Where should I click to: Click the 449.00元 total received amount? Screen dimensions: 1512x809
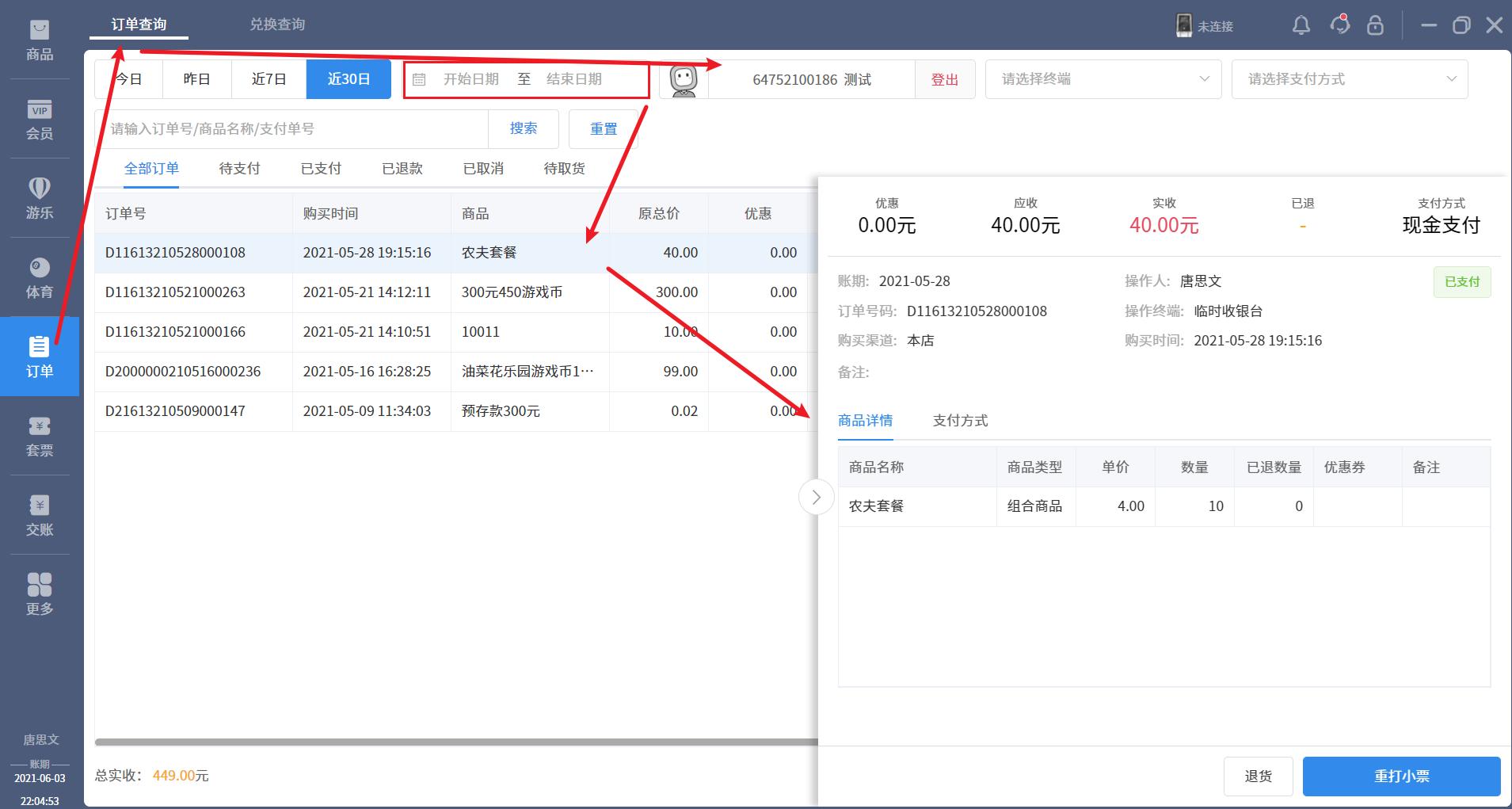(x=181, y=776)
